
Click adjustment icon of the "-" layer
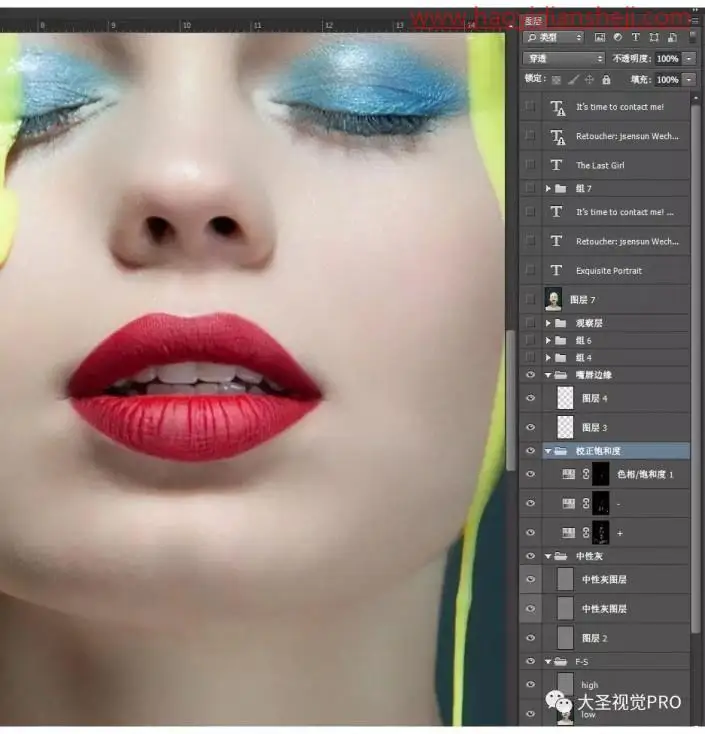[x=568, y=503]
